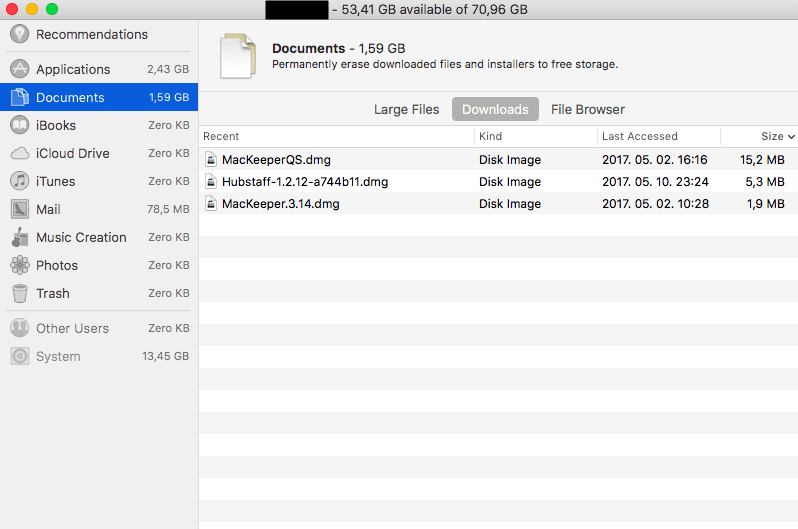Click the Applications 2,43 GB size
Image resolution: width=798 pixels, height=529 pixels.
pos(168,69)
